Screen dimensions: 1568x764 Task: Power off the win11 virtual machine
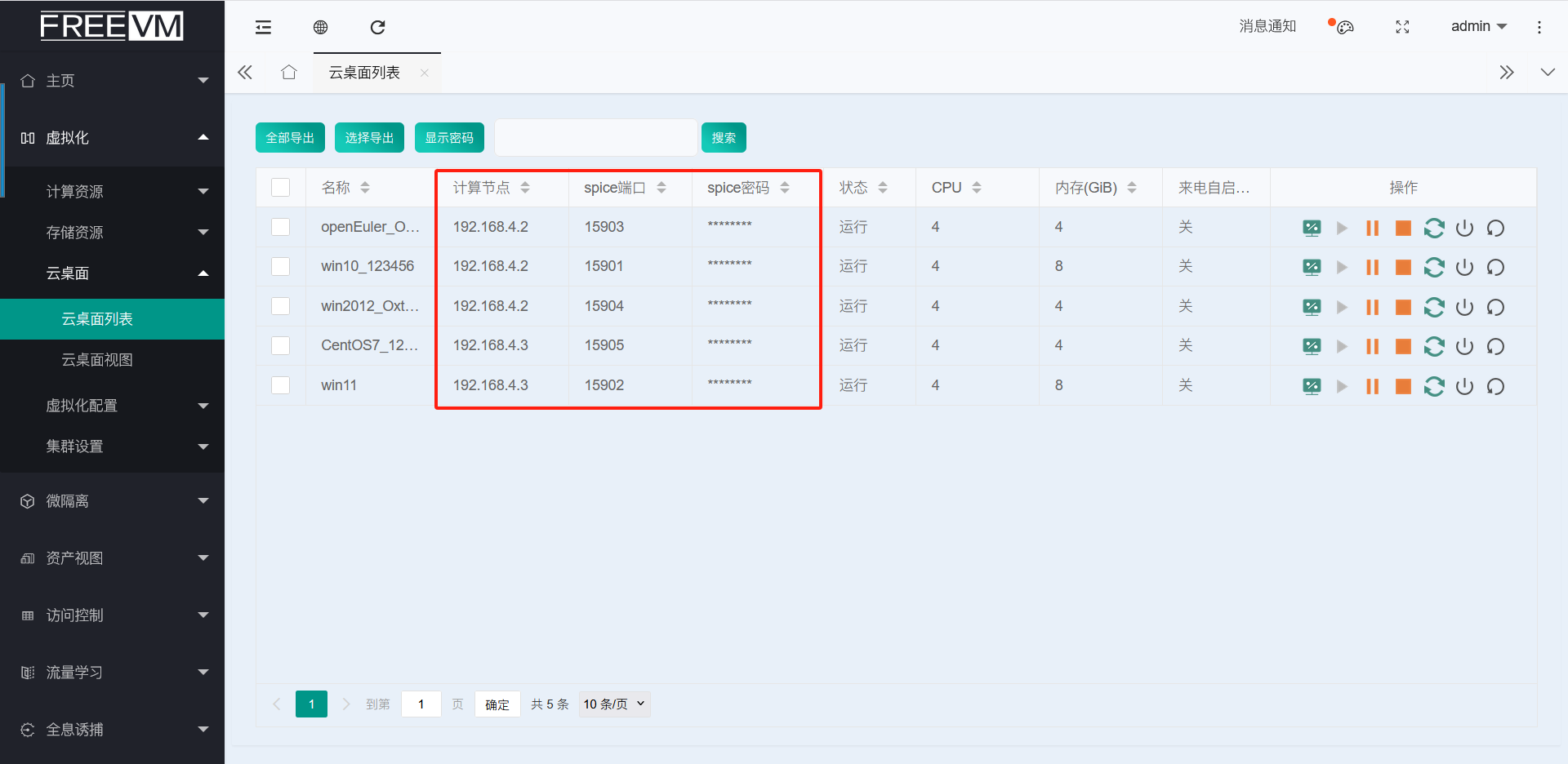1464,386
